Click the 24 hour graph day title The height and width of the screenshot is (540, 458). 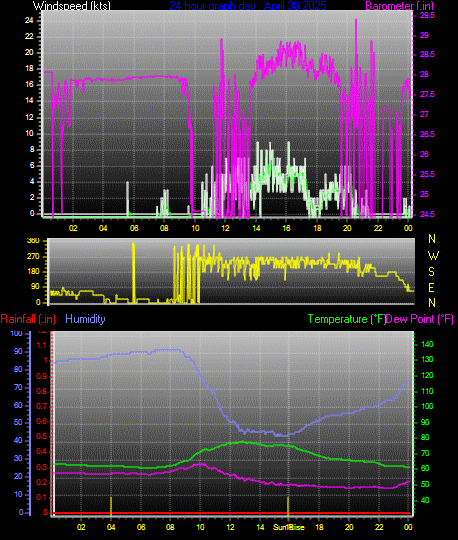(x=248, y=6)
